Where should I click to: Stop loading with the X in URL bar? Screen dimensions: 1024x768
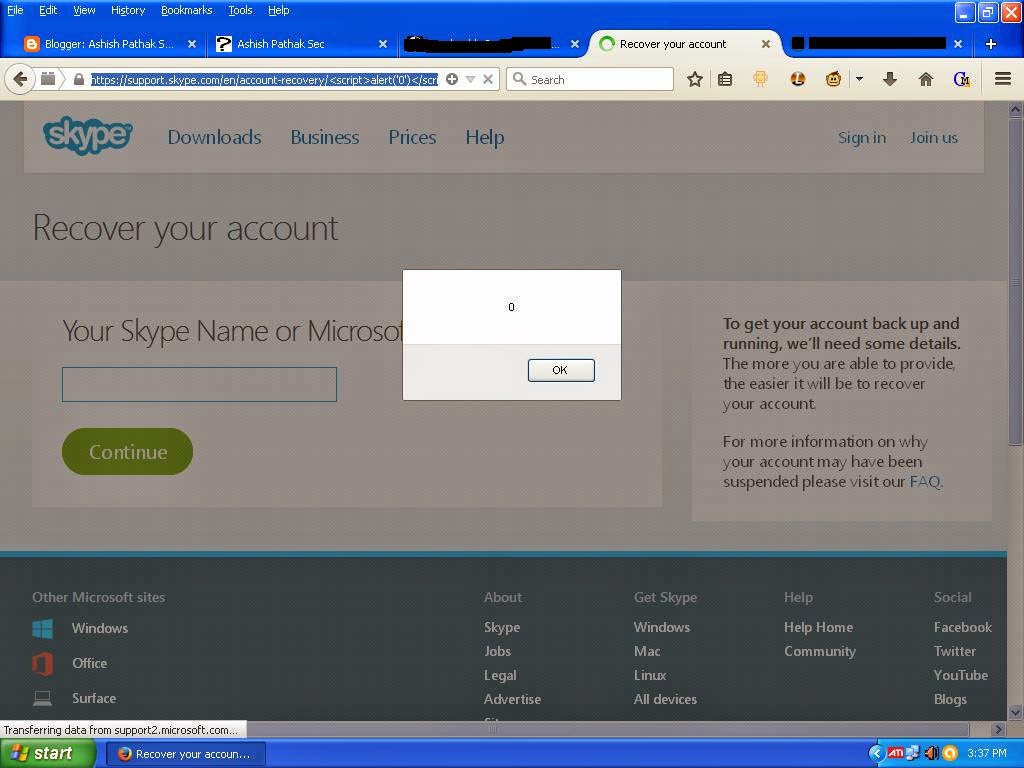tap(488, 79)
